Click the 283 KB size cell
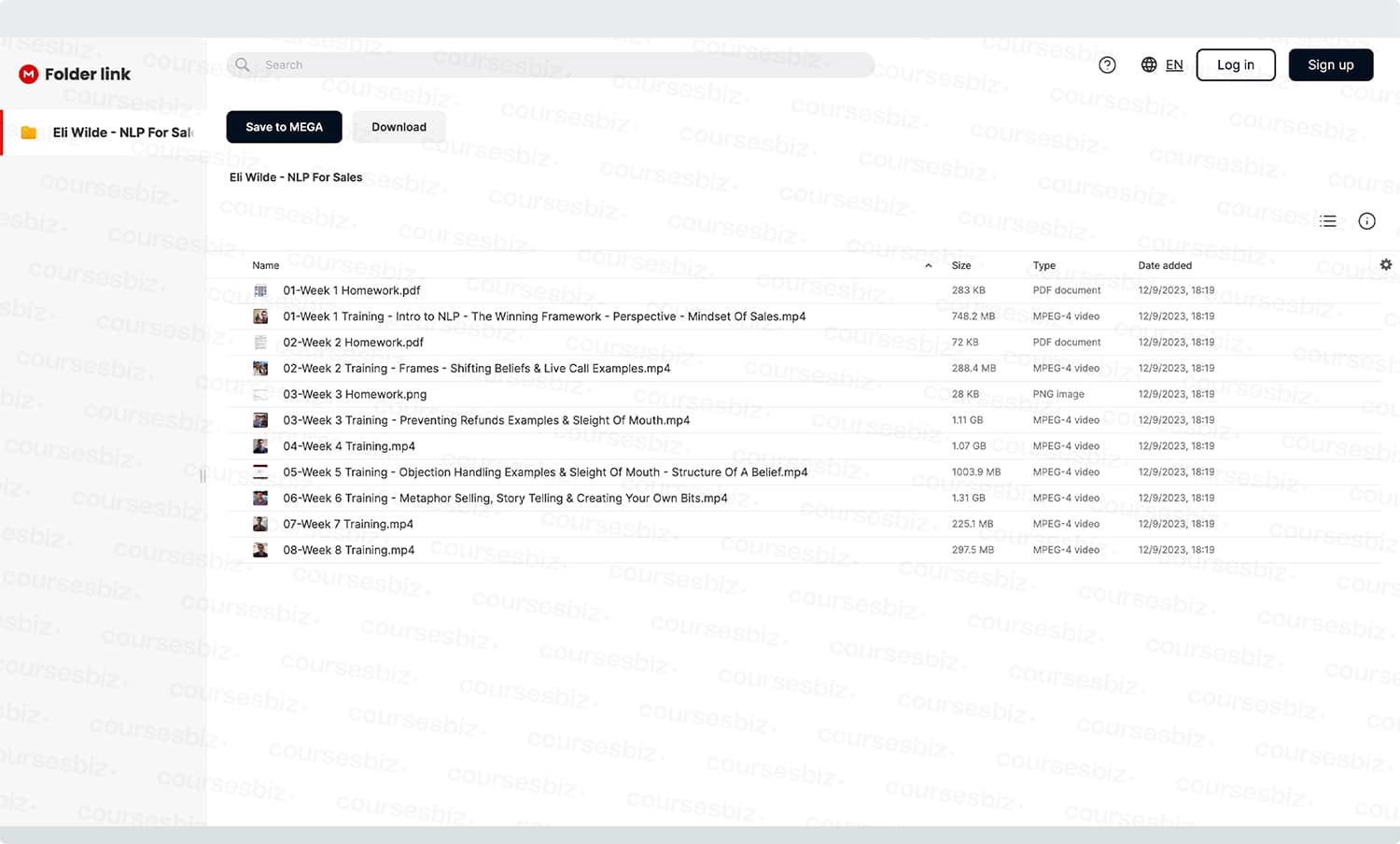The width and height of the screenshot is (1400, 844). pyautogui.click(x=968, y=290)
